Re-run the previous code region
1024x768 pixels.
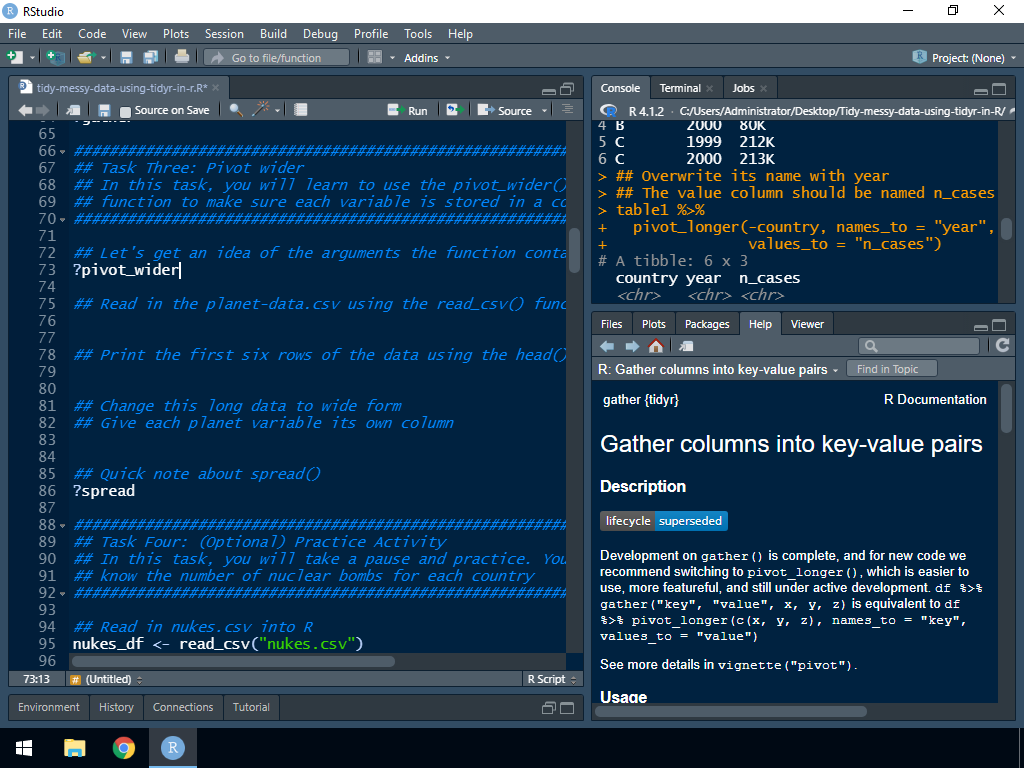[455, 110]
